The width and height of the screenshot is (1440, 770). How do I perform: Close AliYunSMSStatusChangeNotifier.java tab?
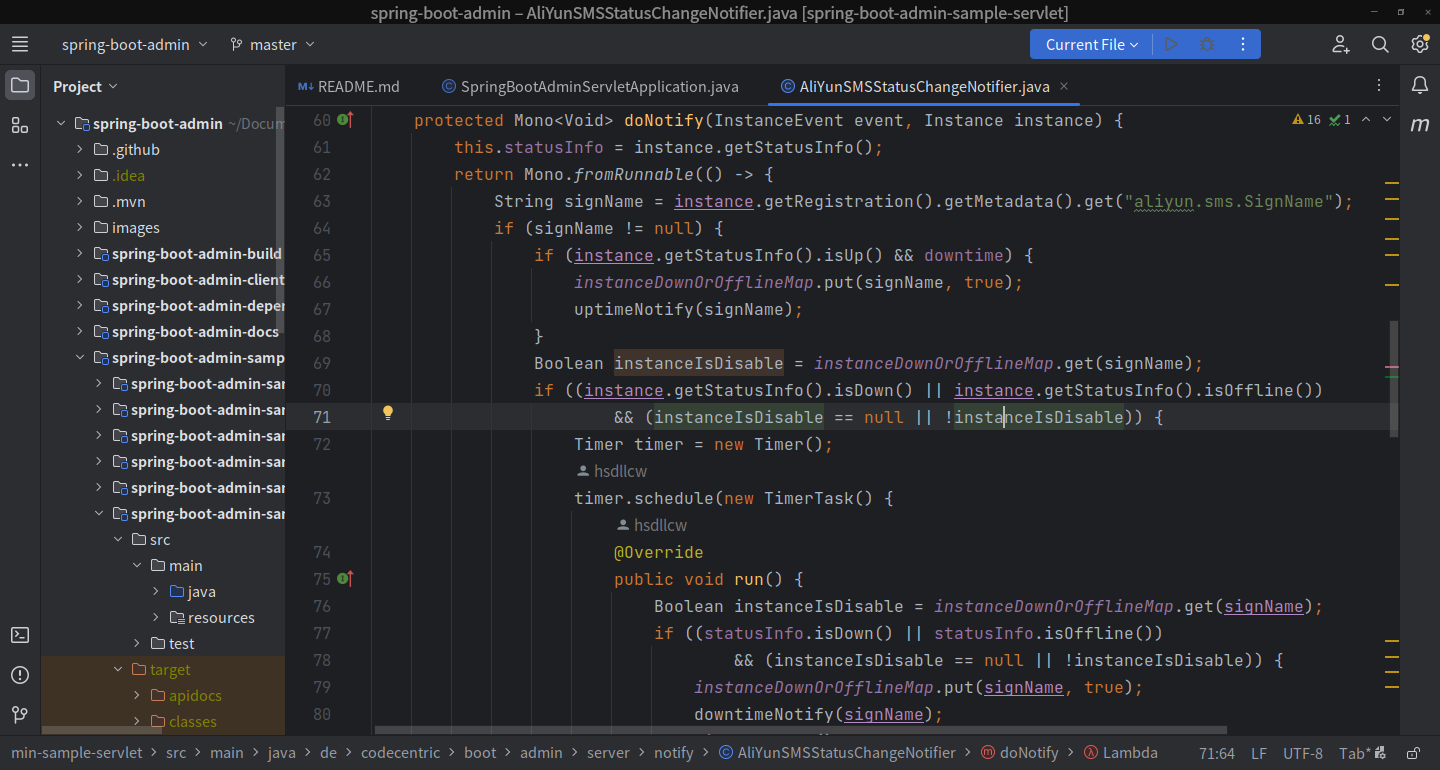[1064, 86]
